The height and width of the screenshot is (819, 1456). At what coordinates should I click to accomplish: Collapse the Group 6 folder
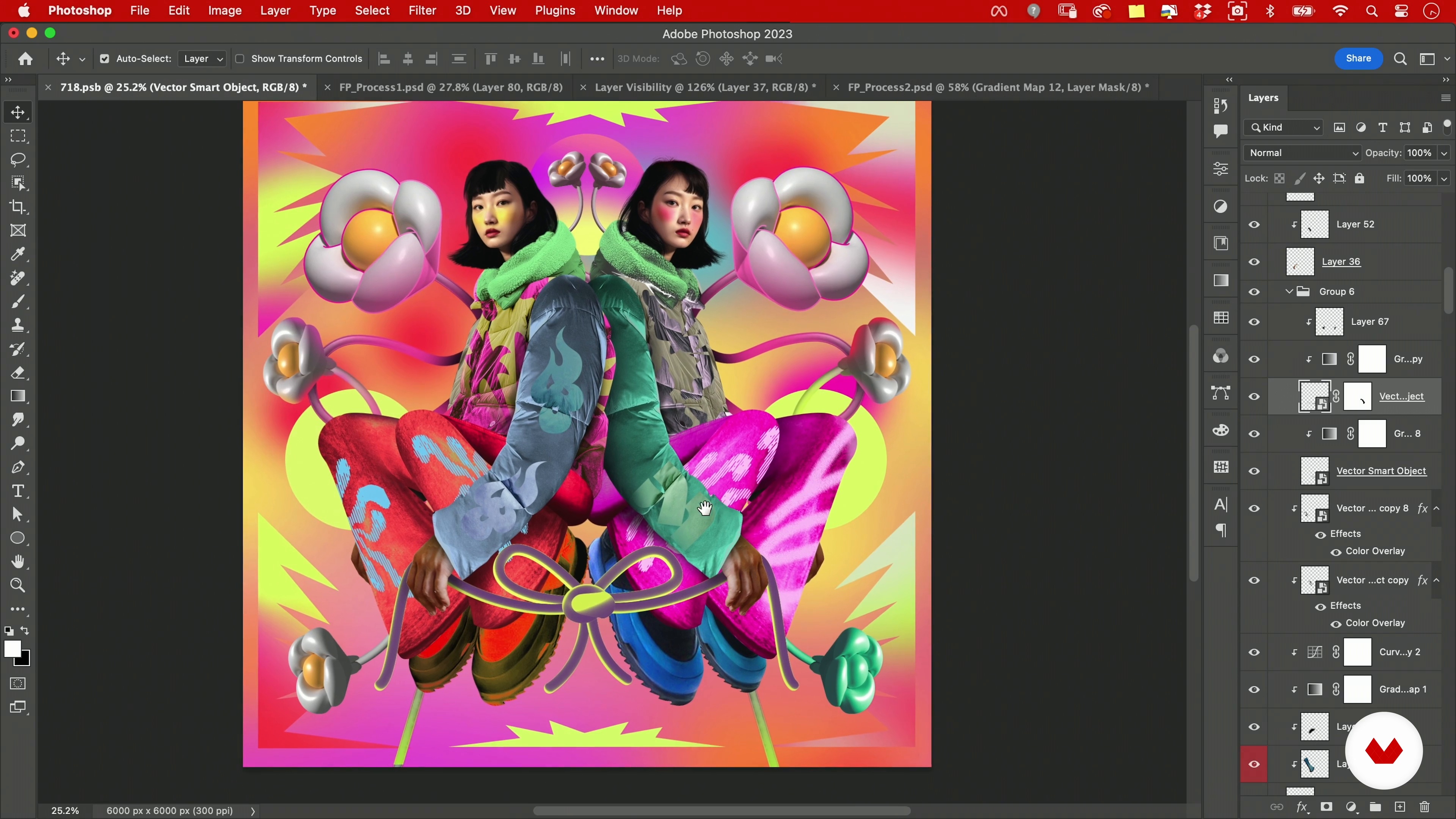[x=1289, y=292]
